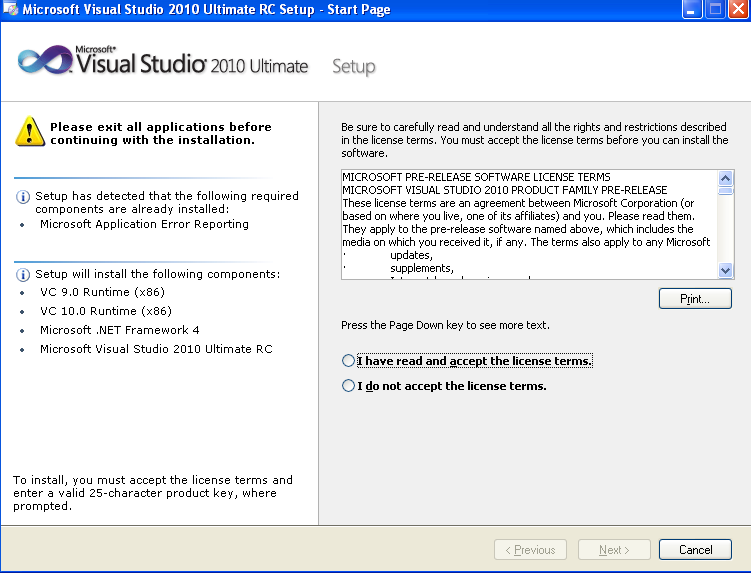Click 'VC 9.0 Runtime (x86)' list item
751x573 pixels.
(x=102, y=292)
